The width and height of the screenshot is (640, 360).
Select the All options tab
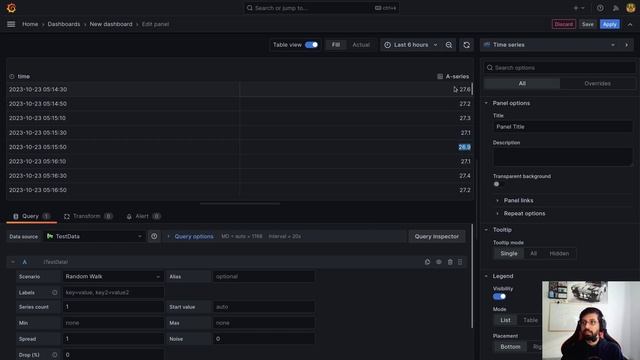click(522, 83)
